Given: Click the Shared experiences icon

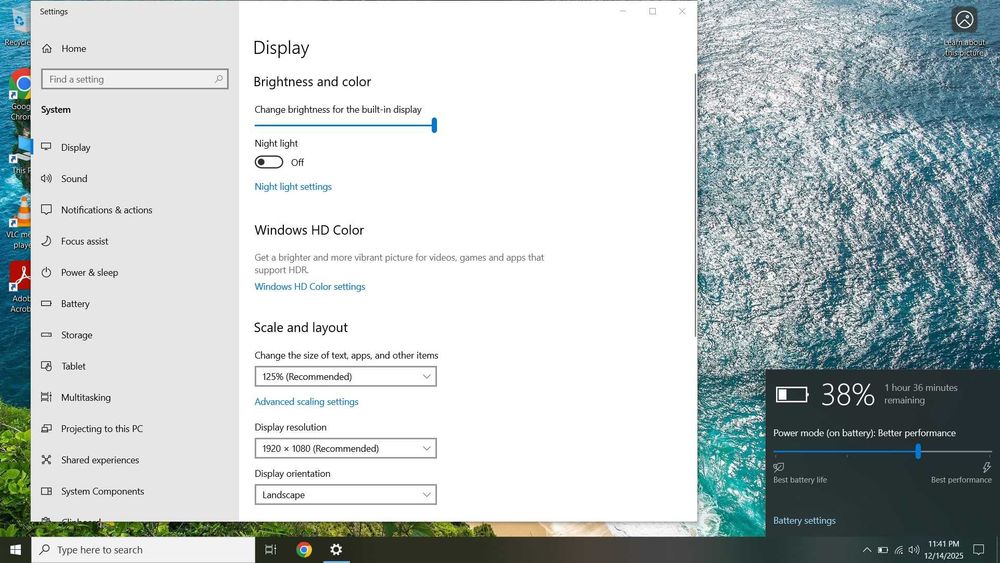Looking at the screenshot, I should (x=47, y=460).
